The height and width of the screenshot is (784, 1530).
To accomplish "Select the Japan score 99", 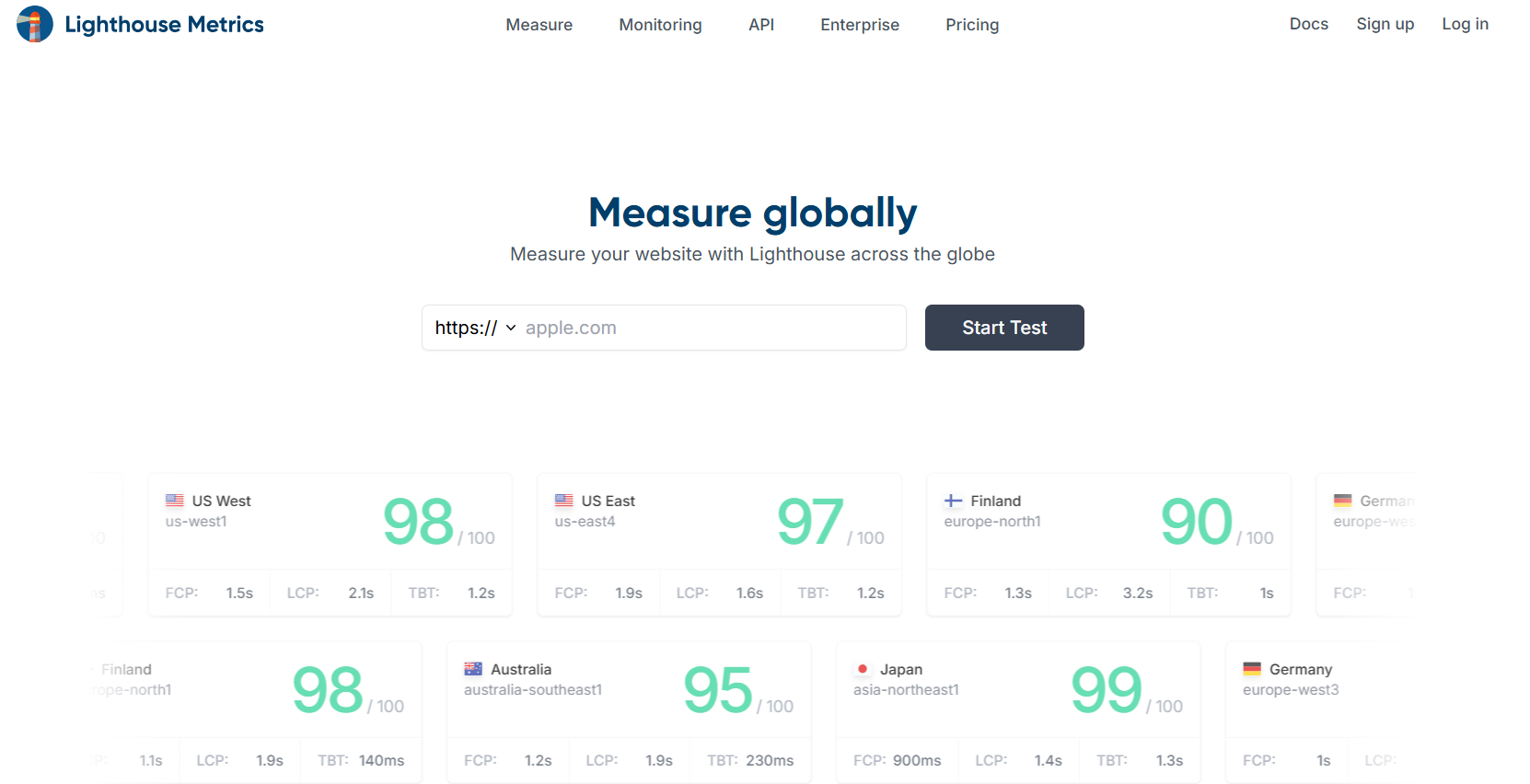I will (x=1107, y=690).
